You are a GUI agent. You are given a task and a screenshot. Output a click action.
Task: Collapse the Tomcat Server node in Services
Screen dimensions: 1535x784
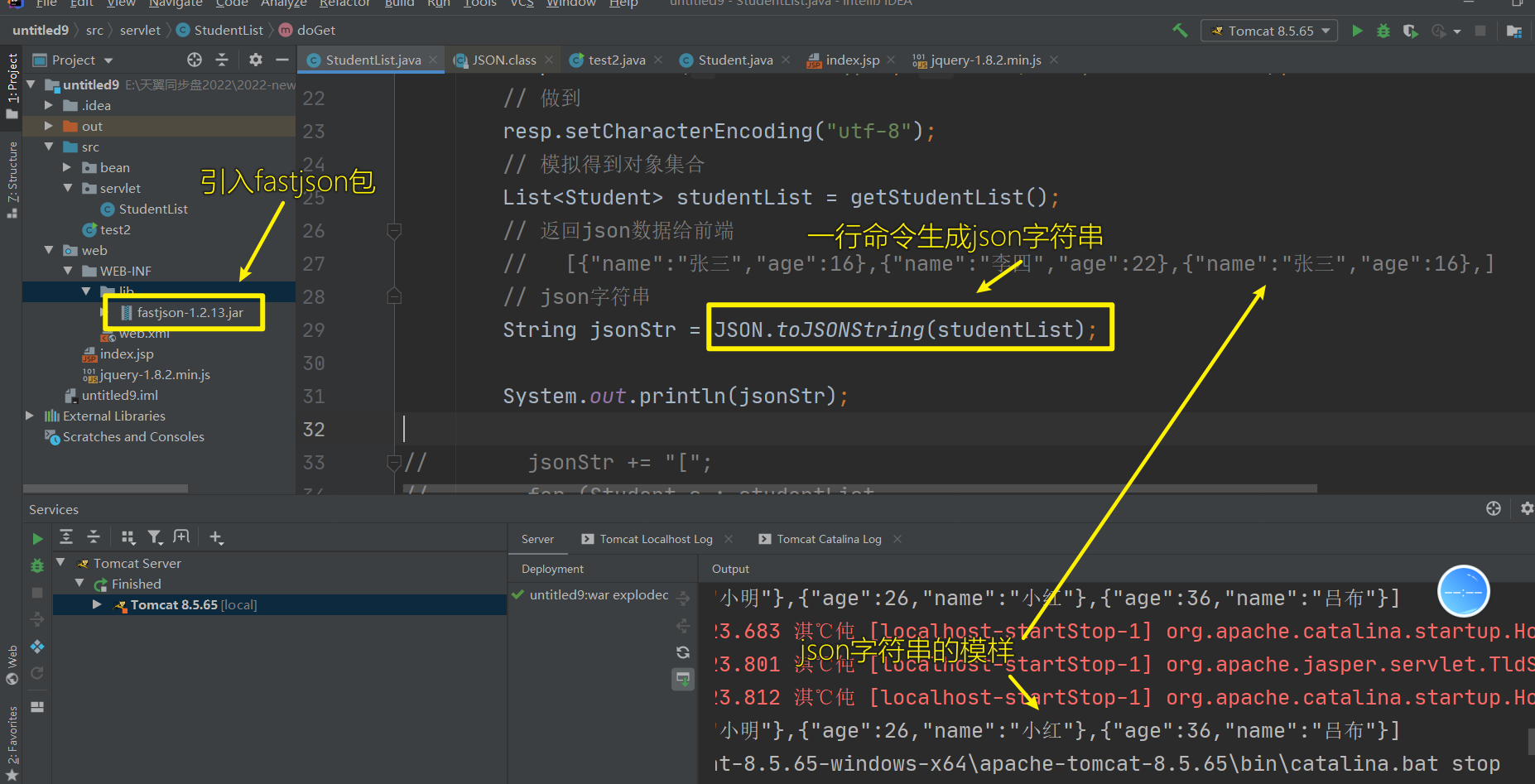(x=60, y=563)
